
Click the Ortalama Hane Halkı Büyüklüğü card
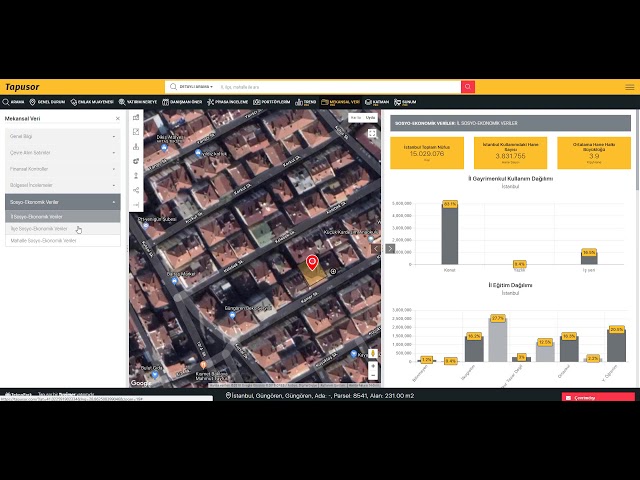[x=594, y=153]
